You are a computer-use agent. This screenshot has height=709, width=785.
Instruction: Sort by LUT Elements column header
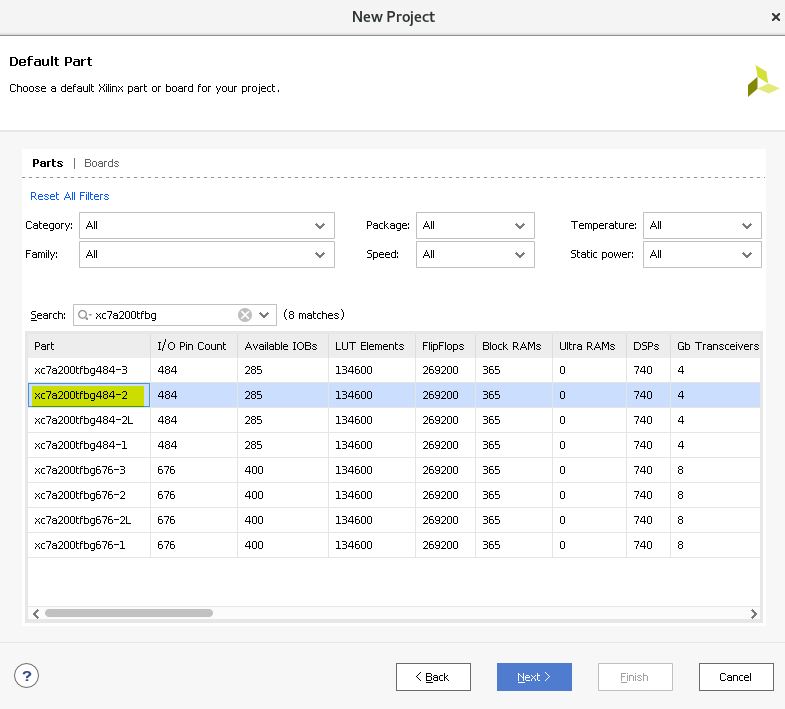(371, 346)
